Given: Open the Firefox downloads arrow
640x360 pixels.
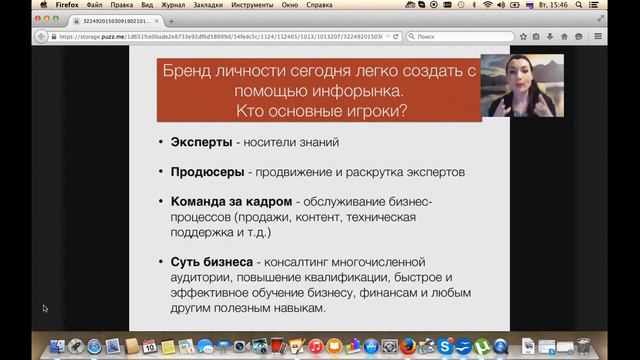Looking at the screenshot, I should point(550,36).
